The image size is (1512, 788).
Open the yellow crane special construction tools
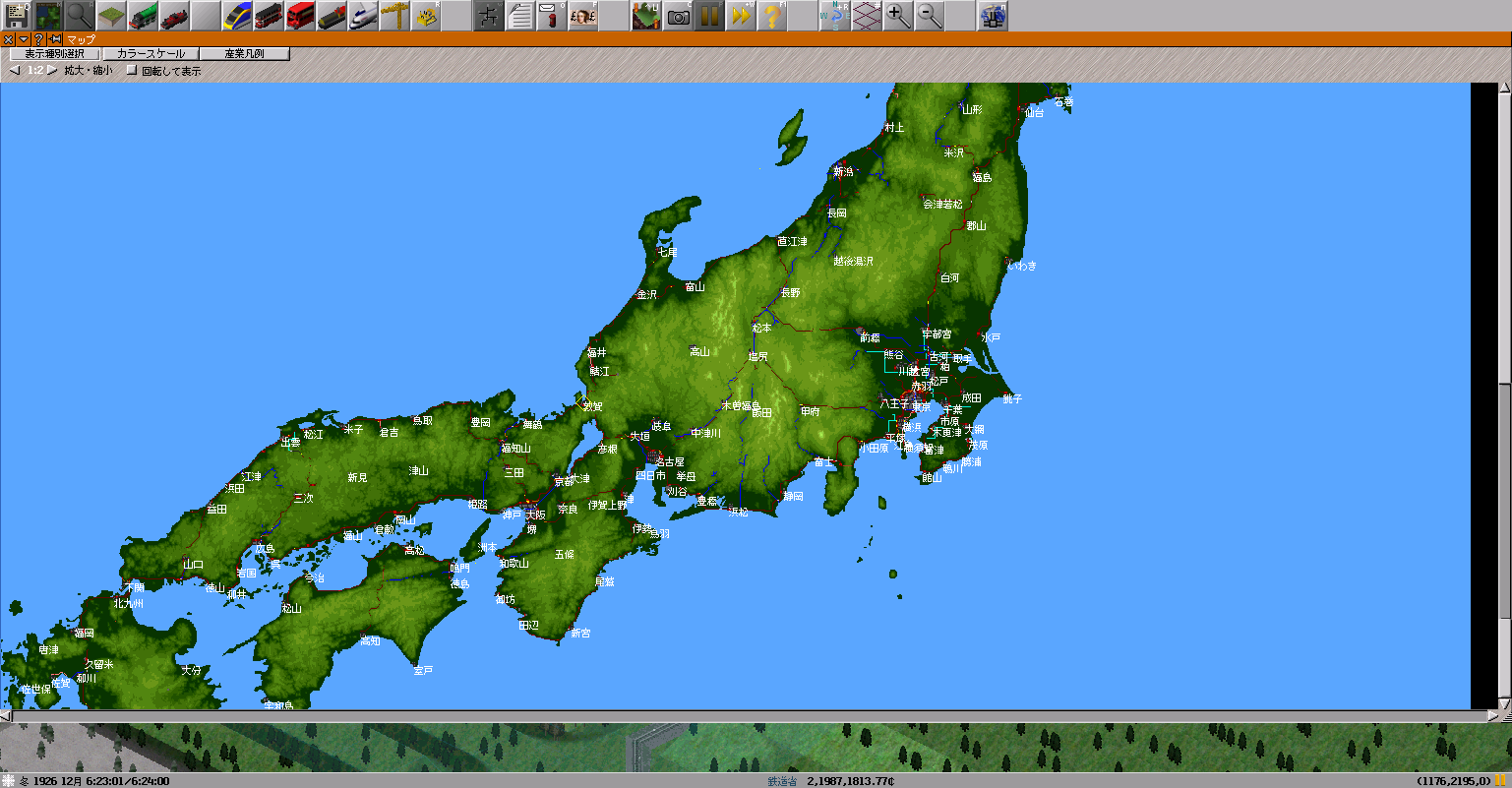point(393,16)
